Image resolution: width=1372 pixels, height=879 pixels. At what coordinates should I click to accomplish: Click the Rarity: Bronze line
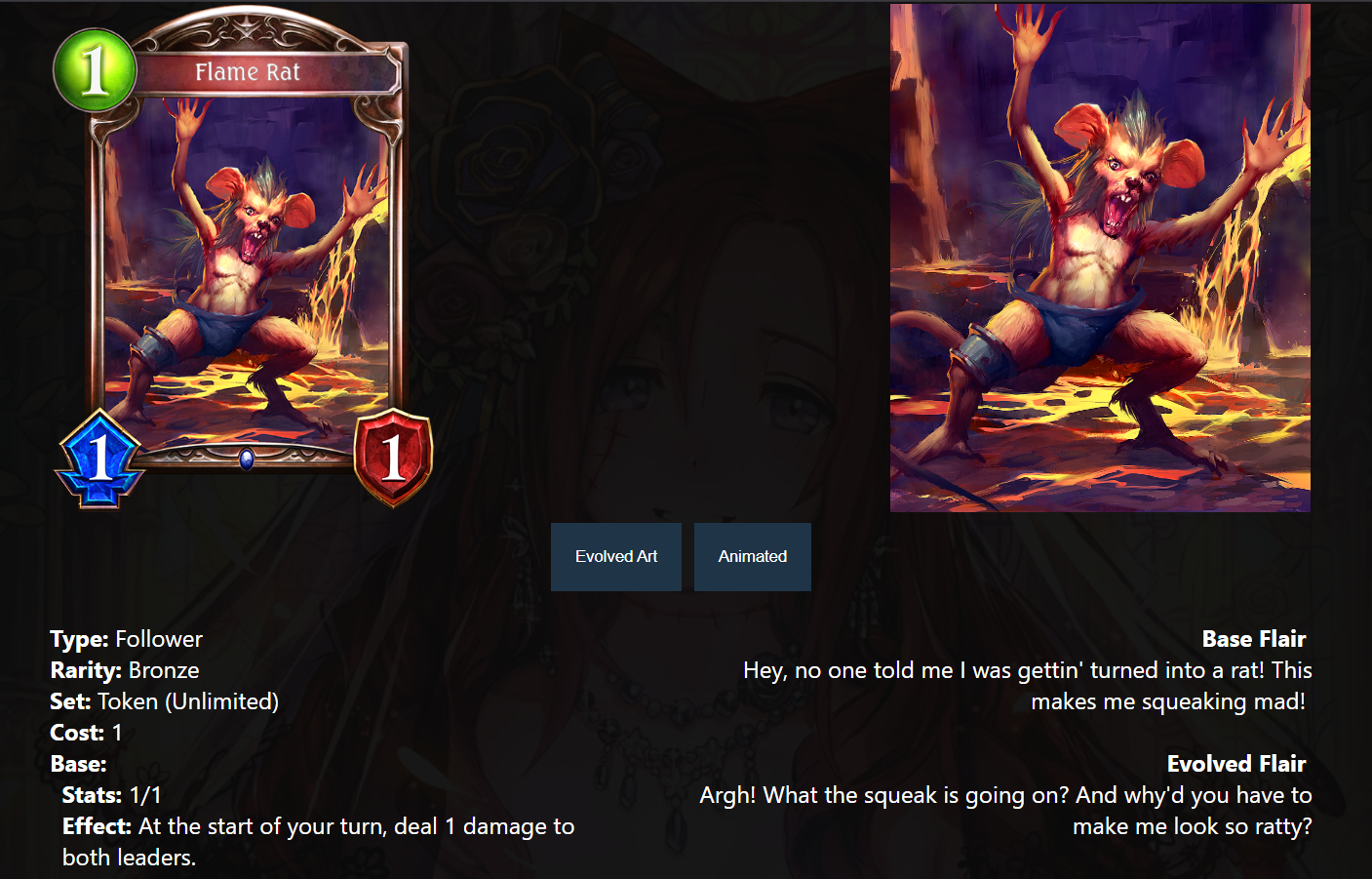[125, 670]
